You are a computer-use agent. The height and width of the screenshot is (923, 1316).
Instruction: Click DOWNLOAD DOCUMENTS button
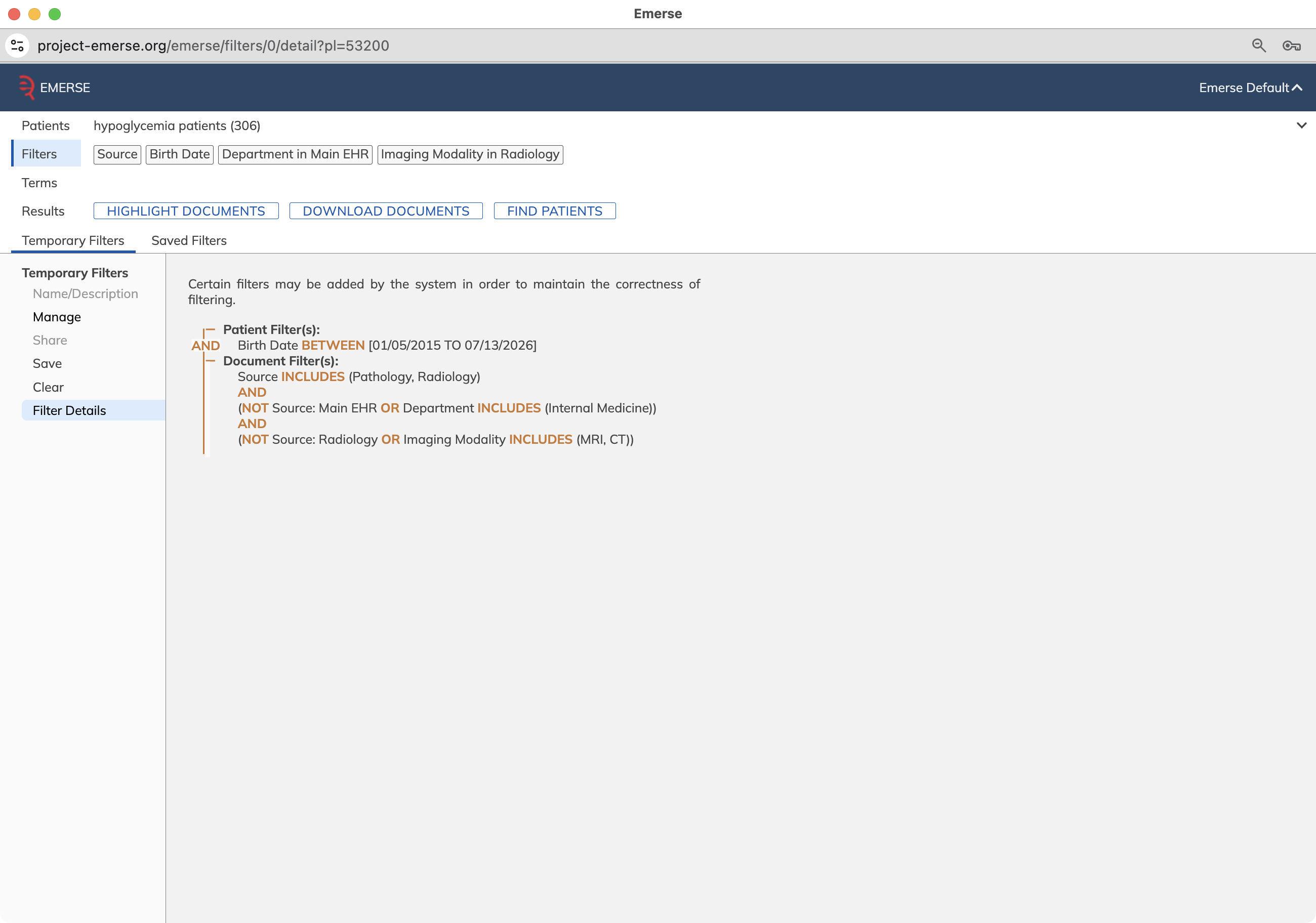pyautogui.click(x=386, y=211)
